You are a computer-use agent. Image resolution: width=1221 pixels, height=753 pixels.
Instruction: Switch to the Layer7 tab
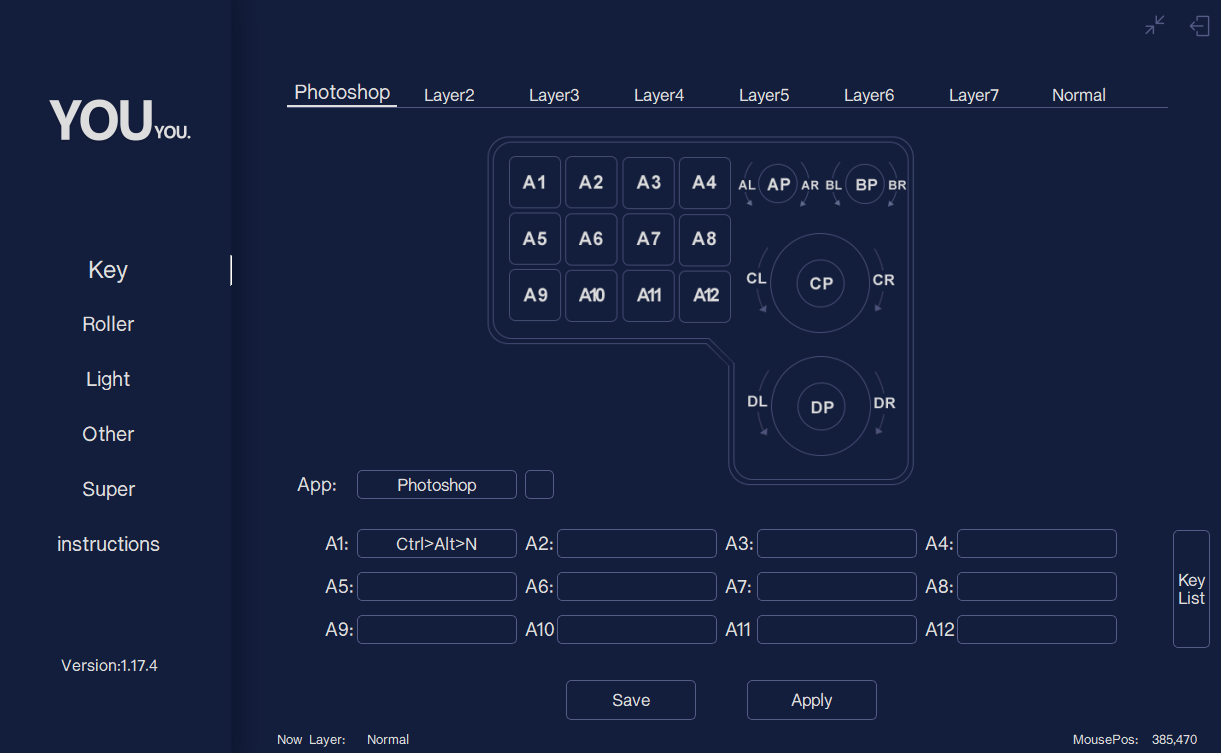974,95
